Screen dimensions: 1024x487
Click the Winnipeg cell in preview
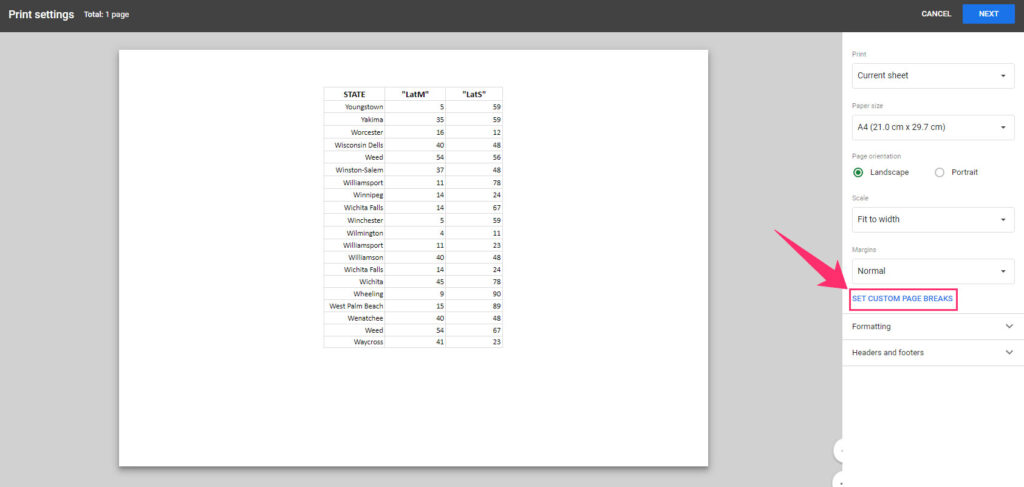(354, 195)
